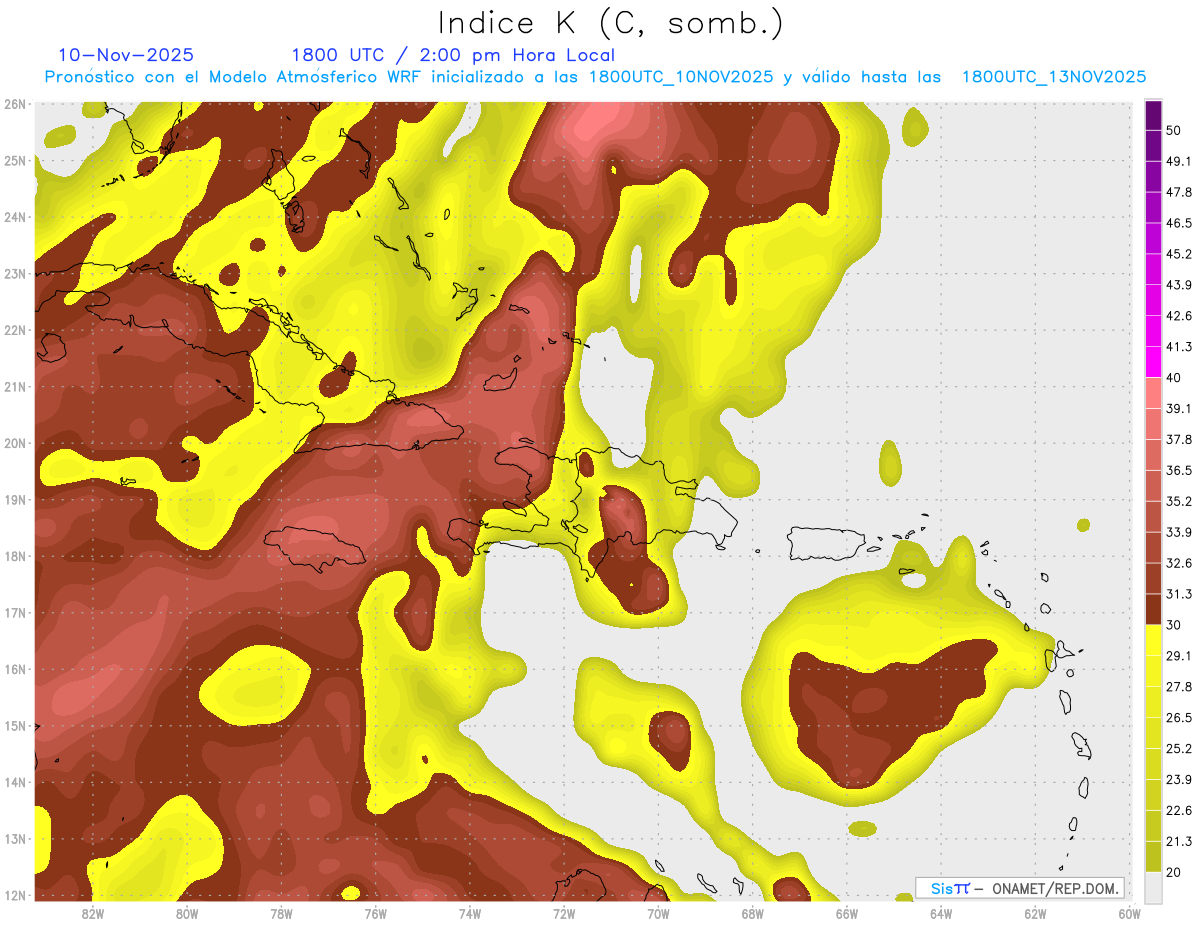The height and width of the screenshot is (927, 1200).
Task: Click the colorbar value "22.6"
Action: 1179,811
